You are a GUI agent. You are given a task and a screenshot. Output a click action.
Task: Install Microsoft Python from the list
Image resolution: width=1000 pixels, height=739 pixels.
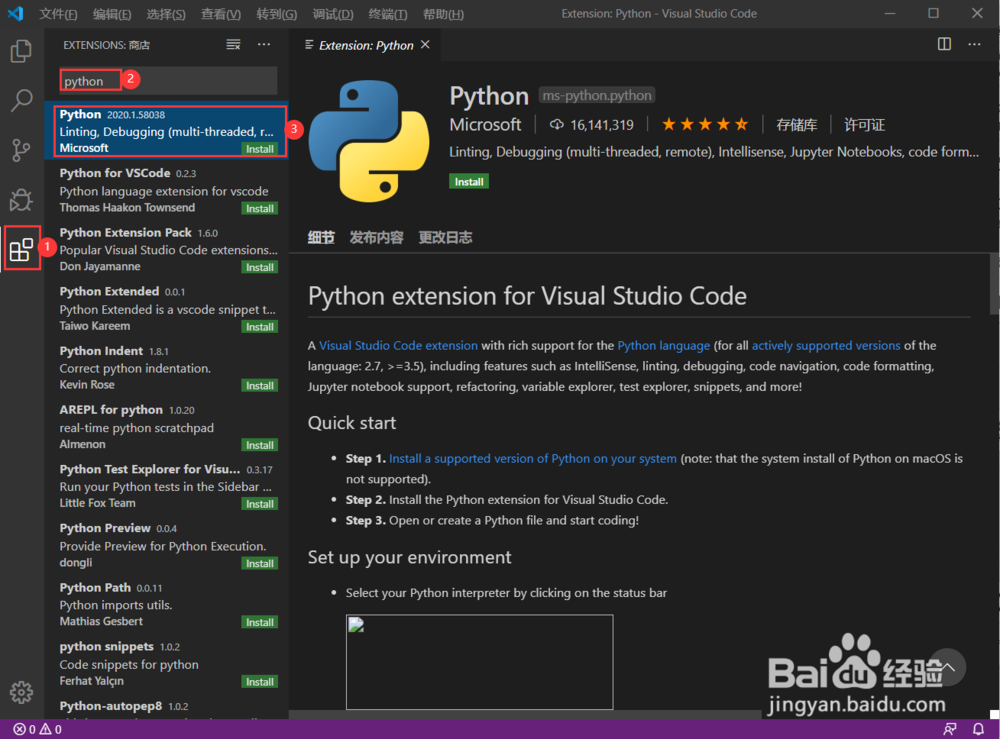click(260, 149)
